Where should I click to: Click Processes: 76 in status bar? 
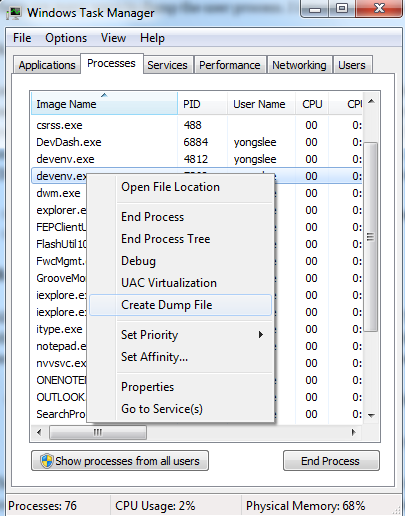42,506
